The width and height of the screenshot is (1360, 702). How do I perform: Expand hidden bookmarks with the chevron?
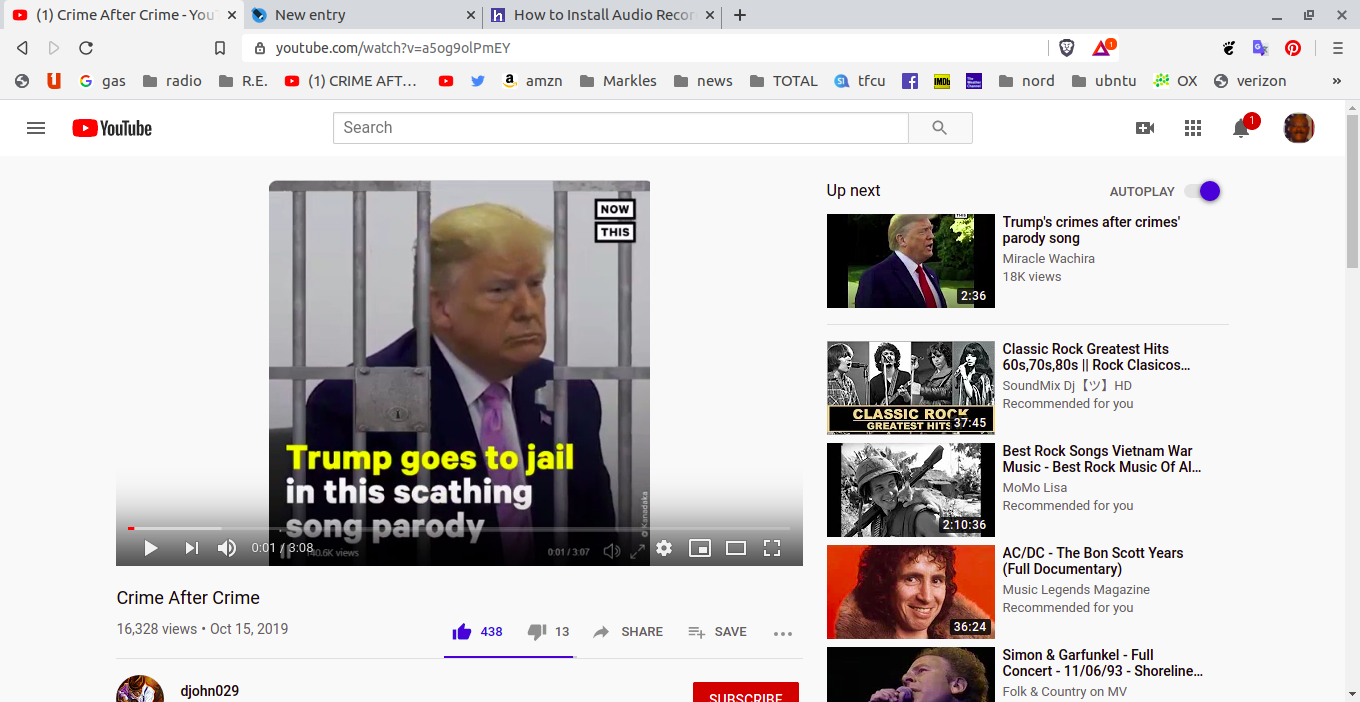(x=1337, y=81)
